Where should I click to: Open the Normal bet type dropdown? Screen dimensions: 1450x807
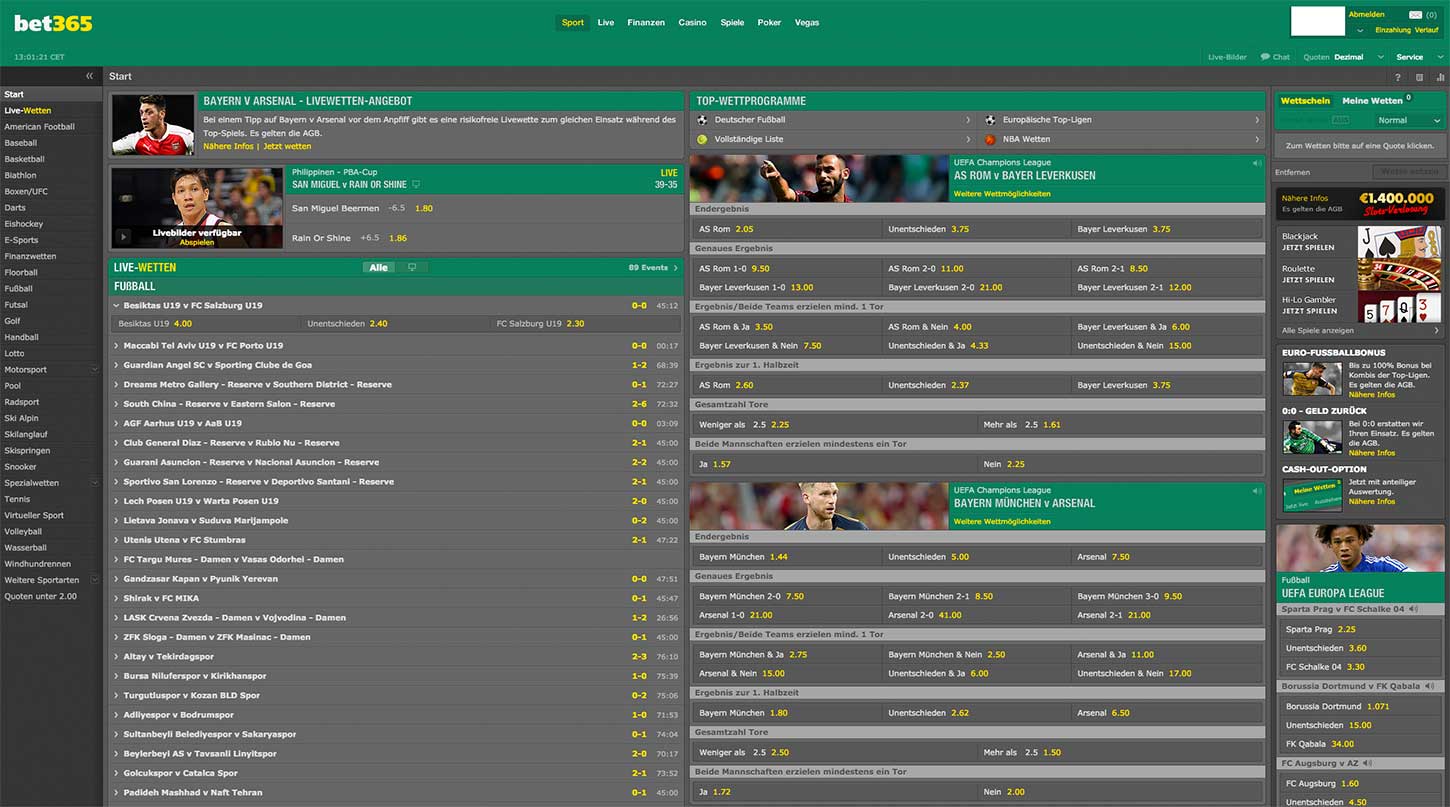click(x=1409, y=120)
